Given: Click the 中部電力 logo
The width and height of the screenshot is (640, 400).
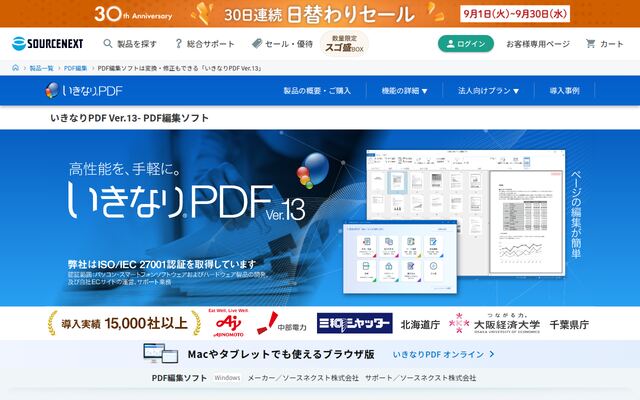Looking at the screenshot, I should [x=282, y=323].
